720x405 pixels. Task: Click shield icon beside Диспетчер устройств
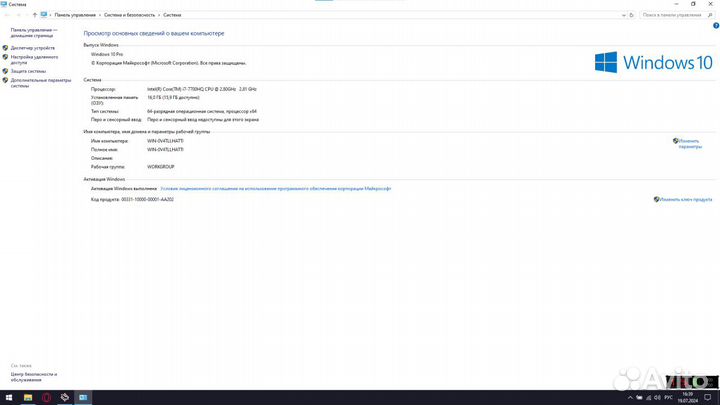coord(5,48)
